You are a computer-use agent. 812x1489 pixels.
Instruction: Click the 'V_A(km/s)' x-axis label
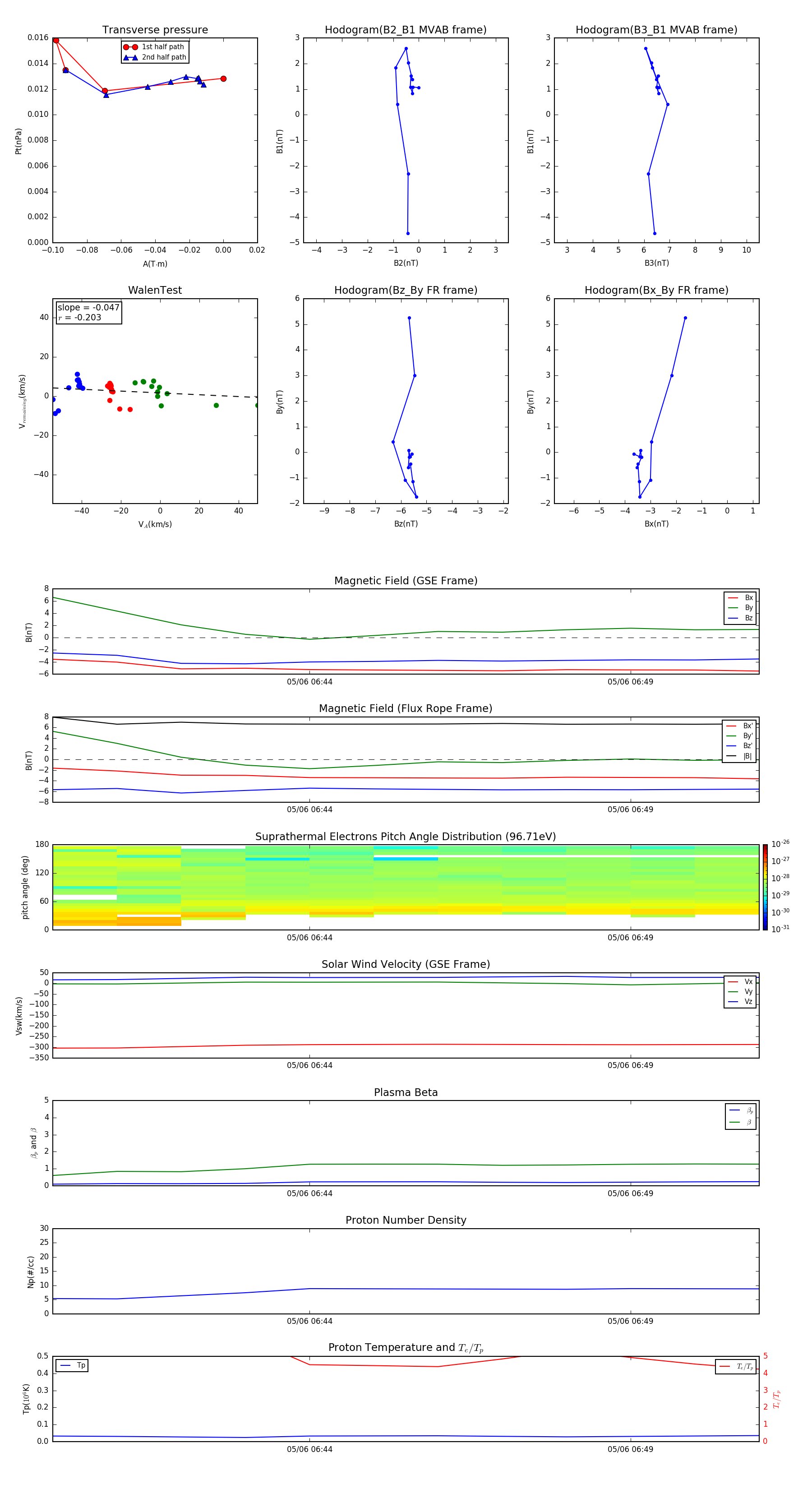[x=155, y=524]
